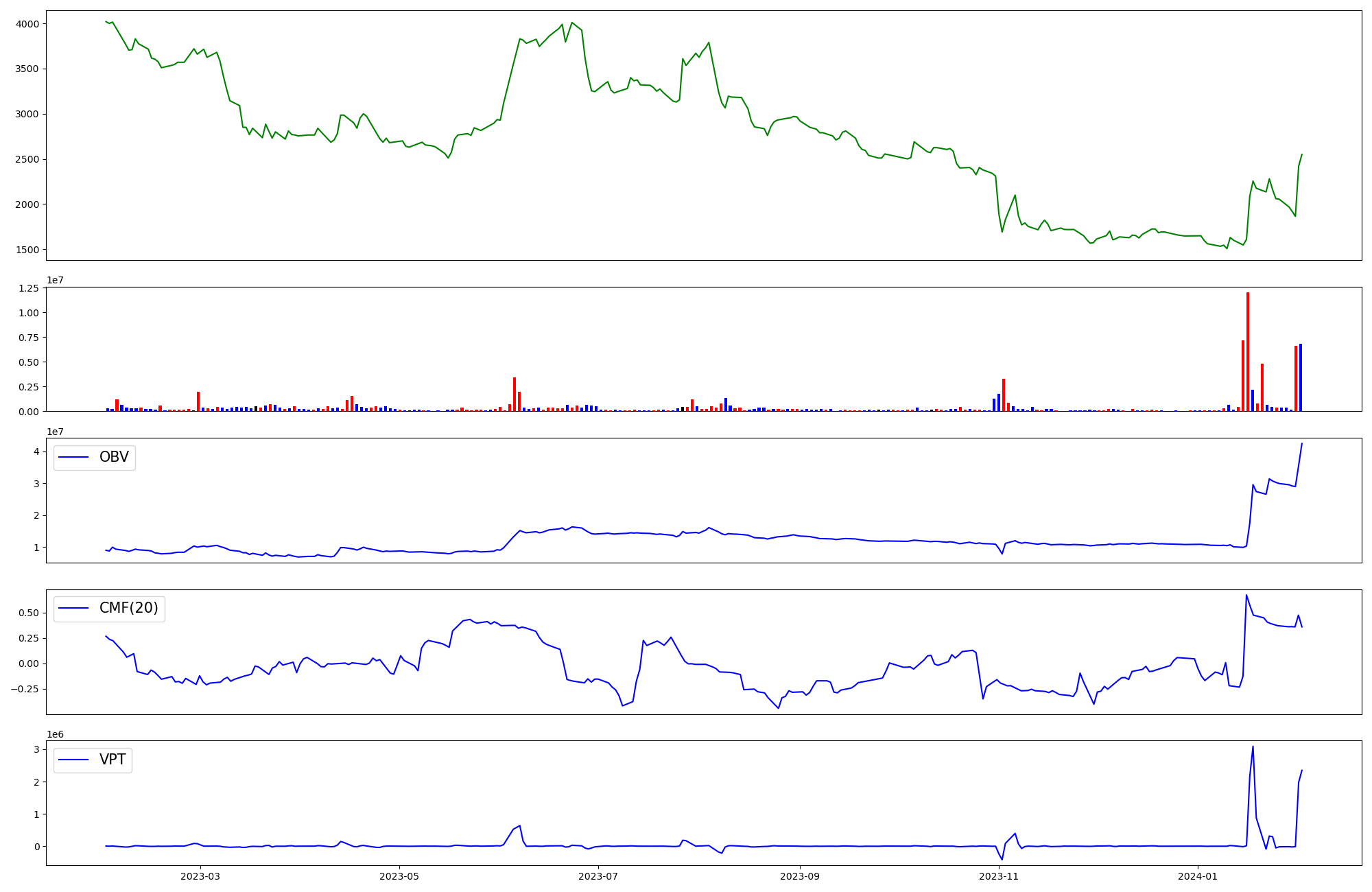Click the CMF(20) legend label
The width and height of the screenshot is (1372, 892).
point(128,609)
